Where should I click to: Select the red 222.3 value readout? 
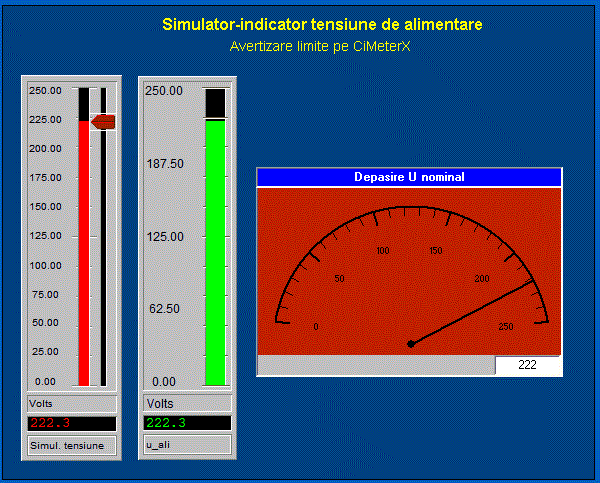72,423
